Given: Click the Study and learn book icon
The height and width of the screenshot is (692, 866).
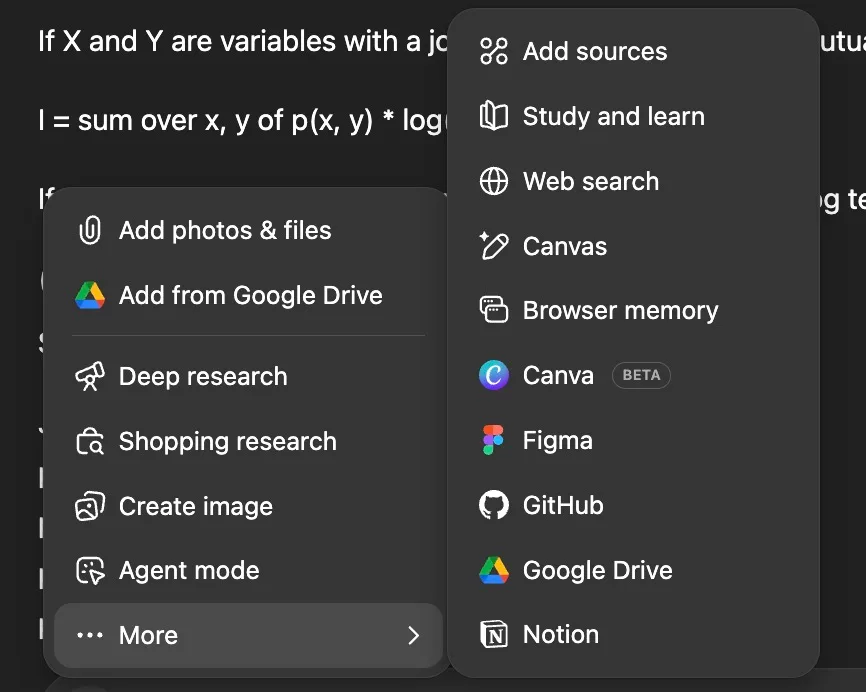Looking at the screenshot, I should [x=492, y=116].
